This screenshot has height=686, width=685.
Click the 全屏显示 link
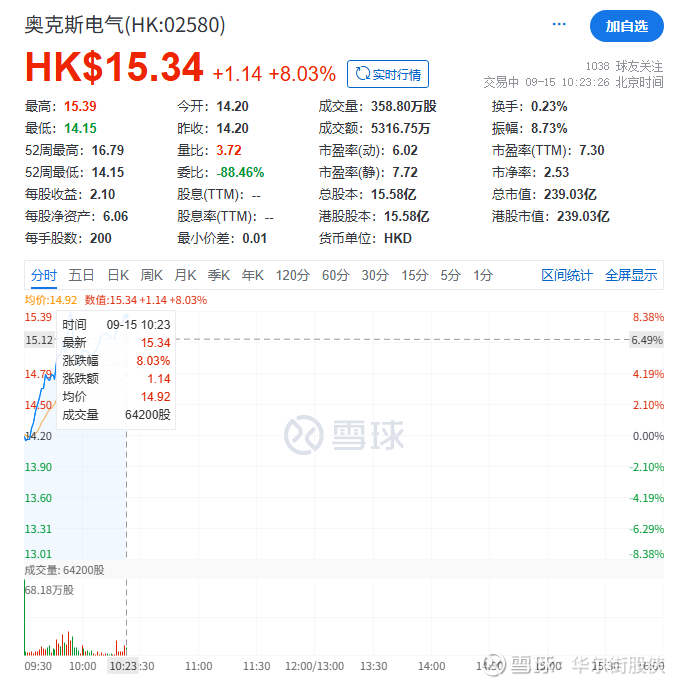[x=631, y=275]
